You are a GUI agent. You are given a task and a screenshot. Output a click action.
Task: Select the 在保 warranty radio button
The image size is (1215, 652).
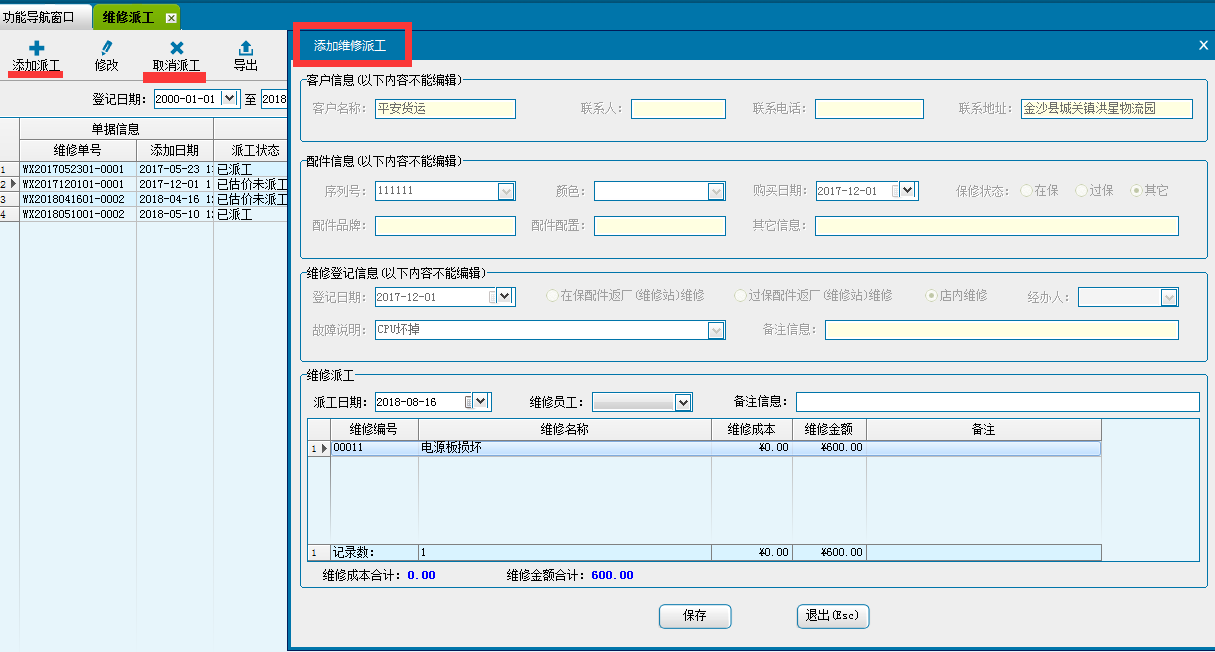tap(1027, 191)
